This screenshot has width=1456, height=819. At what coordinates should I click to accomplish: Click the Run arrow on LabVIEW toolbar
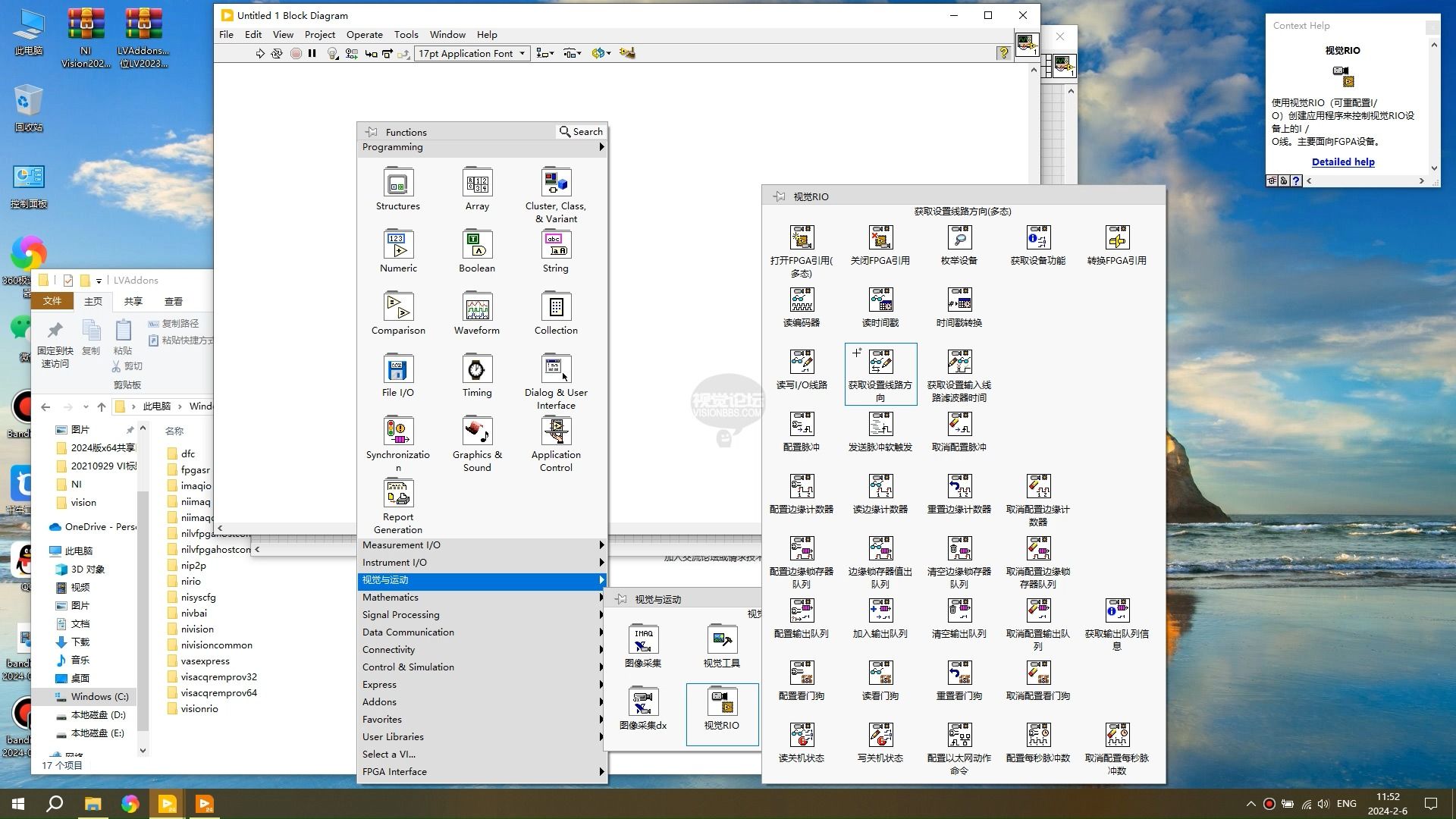pyautogui.click(x=260, y=53)
